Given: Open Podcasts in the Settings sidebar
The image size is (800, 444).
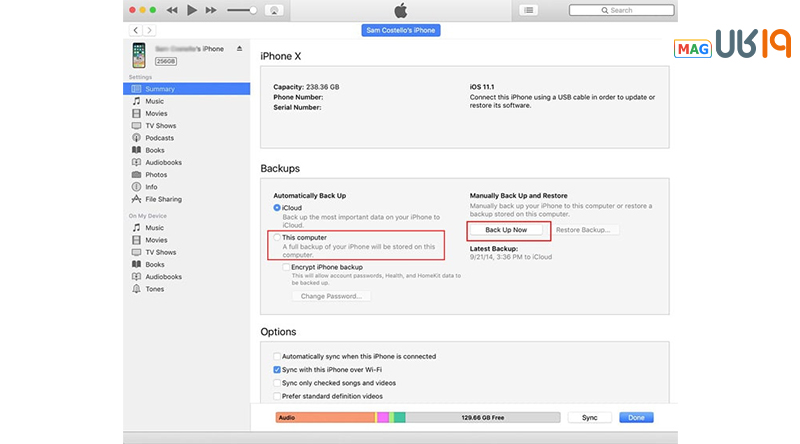Looking at the screenshot, I should click(160, 138).
